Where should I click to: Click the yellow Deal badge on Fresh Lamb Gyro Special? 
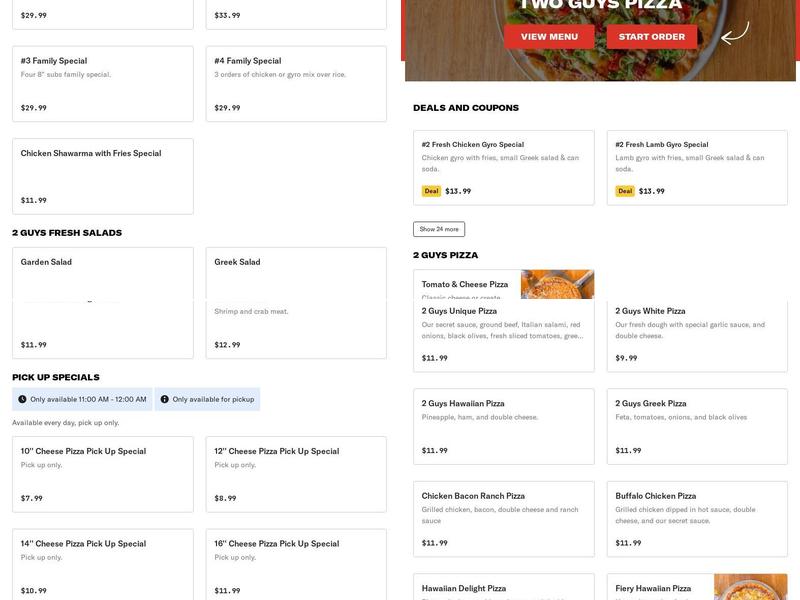(627, 191)
